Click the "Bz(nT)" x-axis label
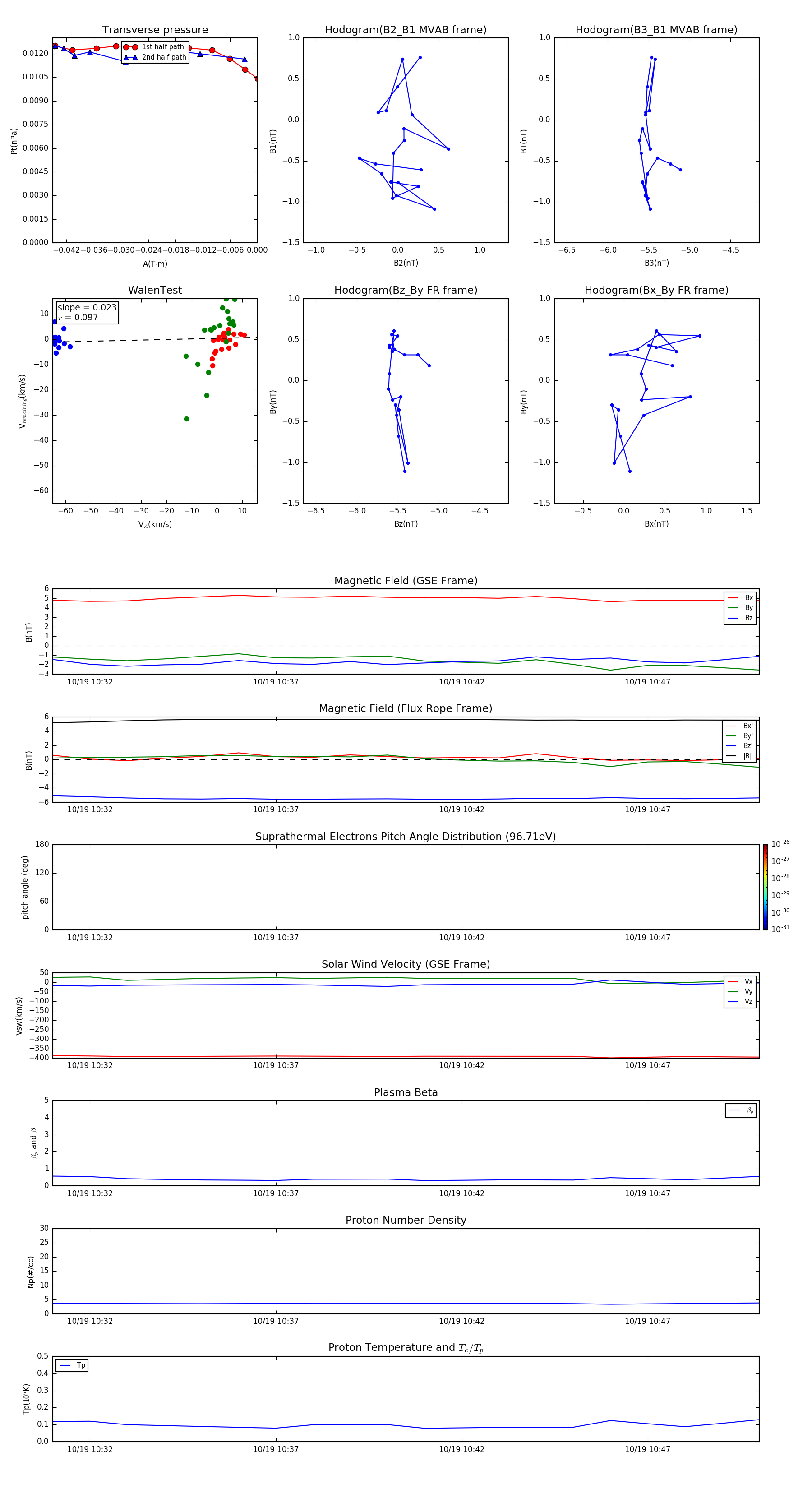 406,524
